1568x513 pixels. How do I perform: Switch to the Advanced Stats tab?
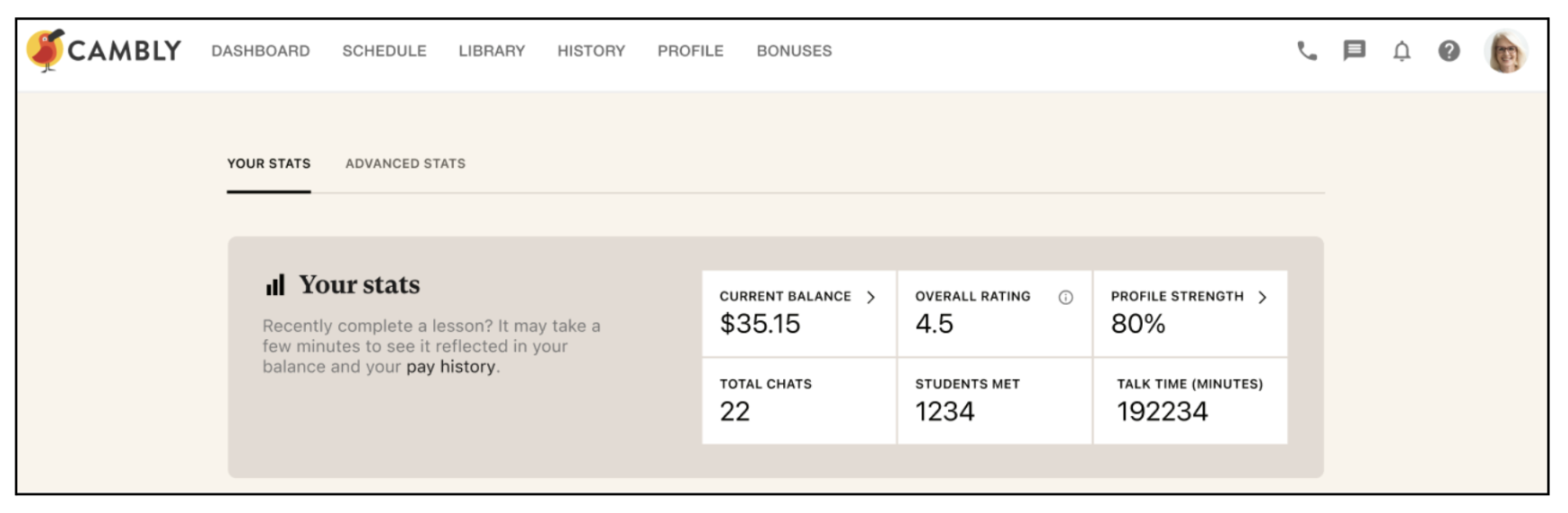pos(405,163)
